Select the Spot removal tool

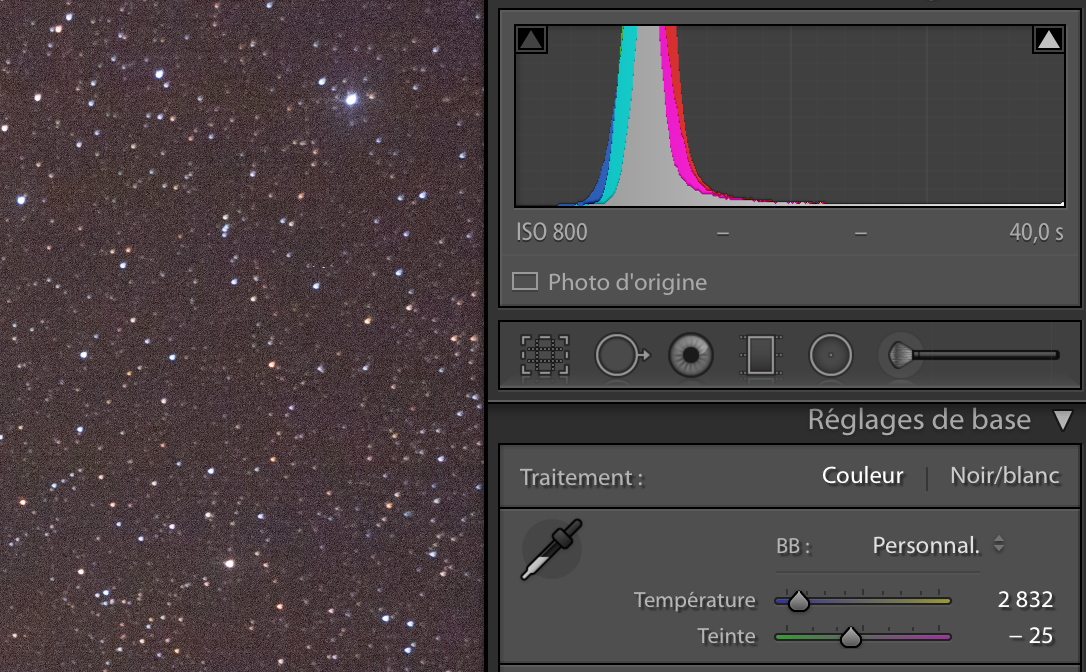[x=622, y=355]
